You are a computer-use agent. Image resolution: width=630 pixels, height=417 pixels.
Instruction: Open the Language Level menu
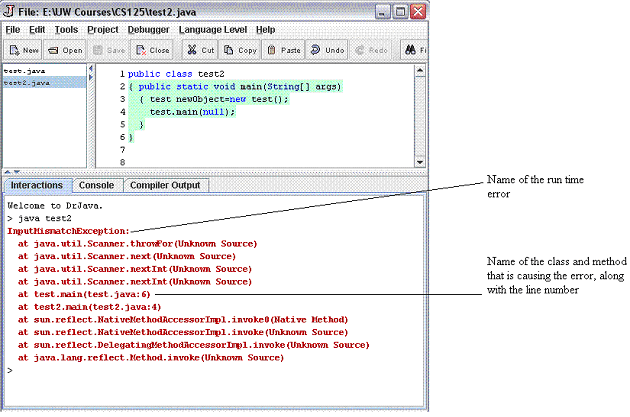214,30
